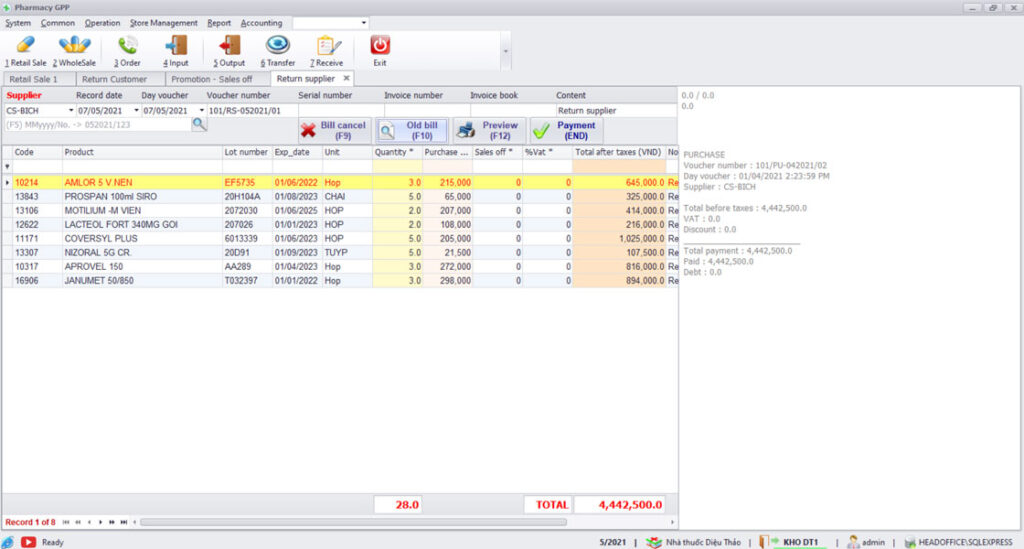This screenshot has height=549, width=1024.
Task: Open the Transfer eye icon
Action: pyautogui.click(x=278, y=46)
